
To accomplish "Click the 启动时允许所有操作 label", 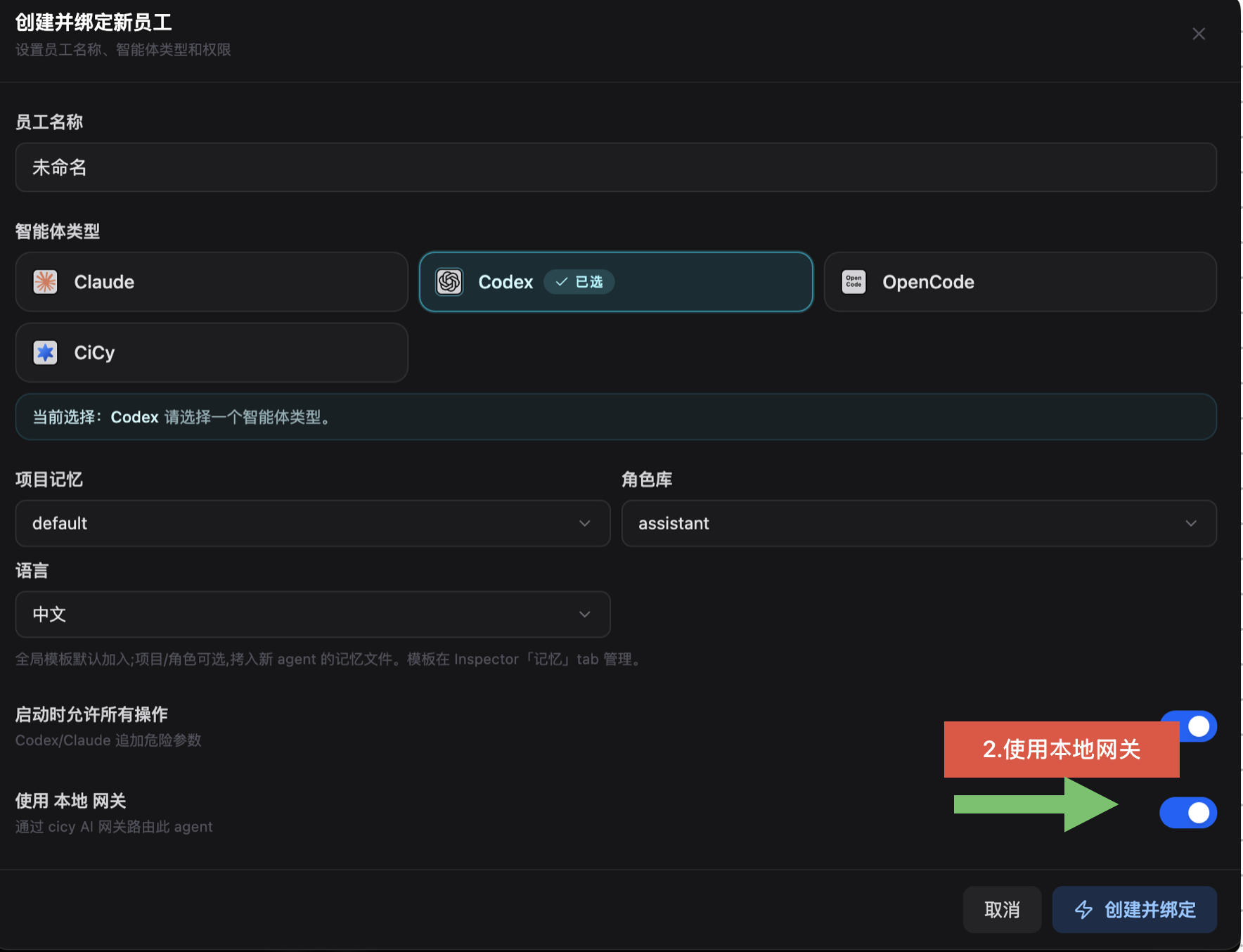I will pyautogui.click(x=91, y=714).
